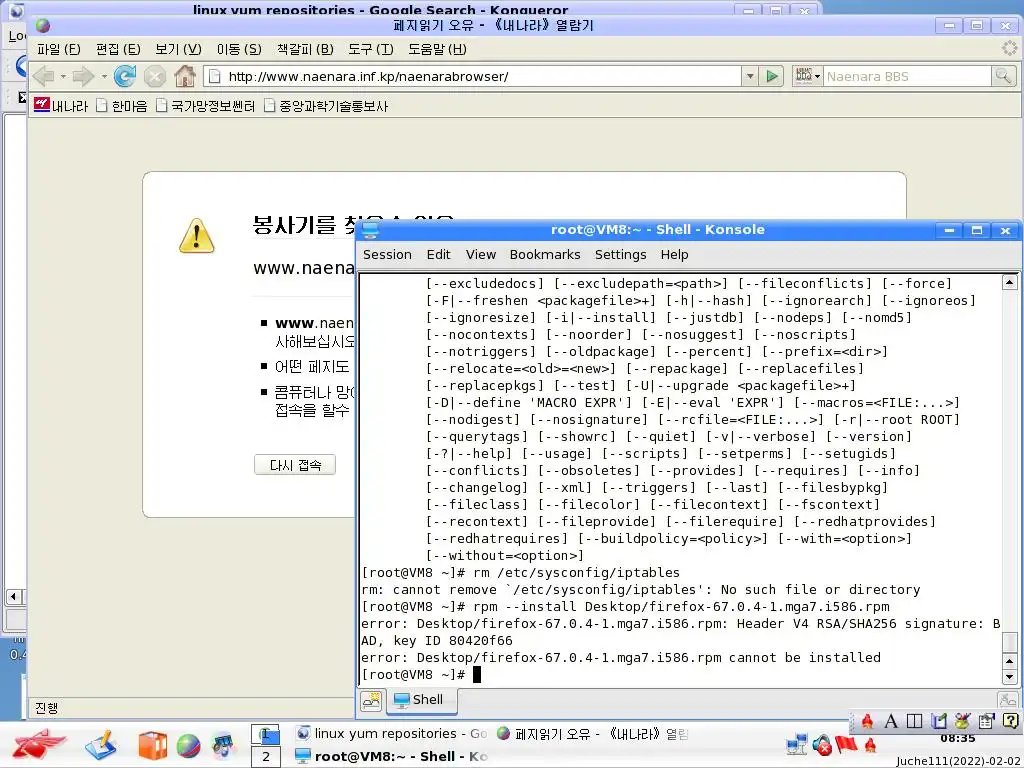Launch the orange office suite icon
The height and width of the screenshot is (768, 1024).
(x=152, y=746)
